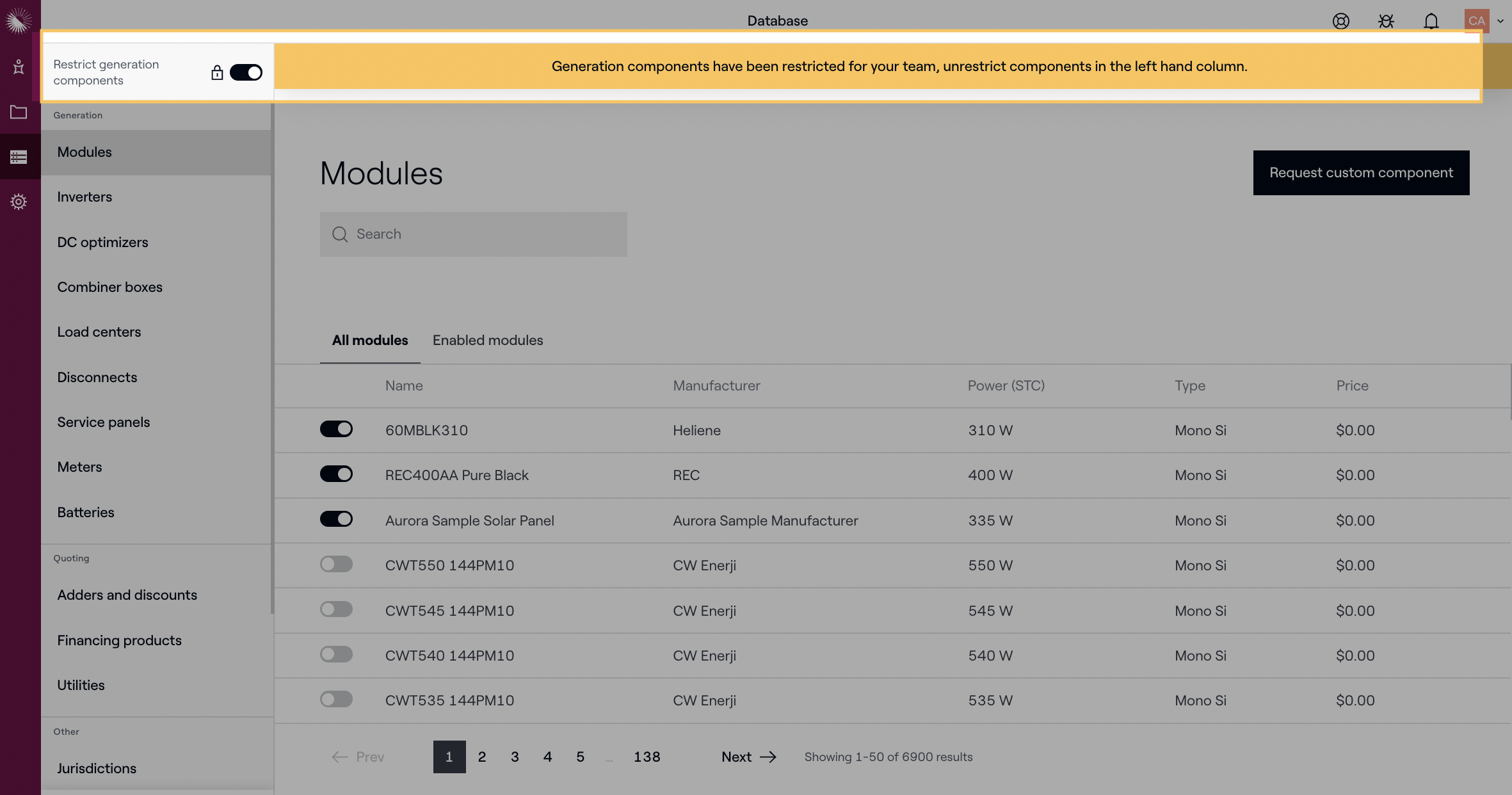
Task: Switch to Enabled modules tab
Action: [x=488, y=341]
